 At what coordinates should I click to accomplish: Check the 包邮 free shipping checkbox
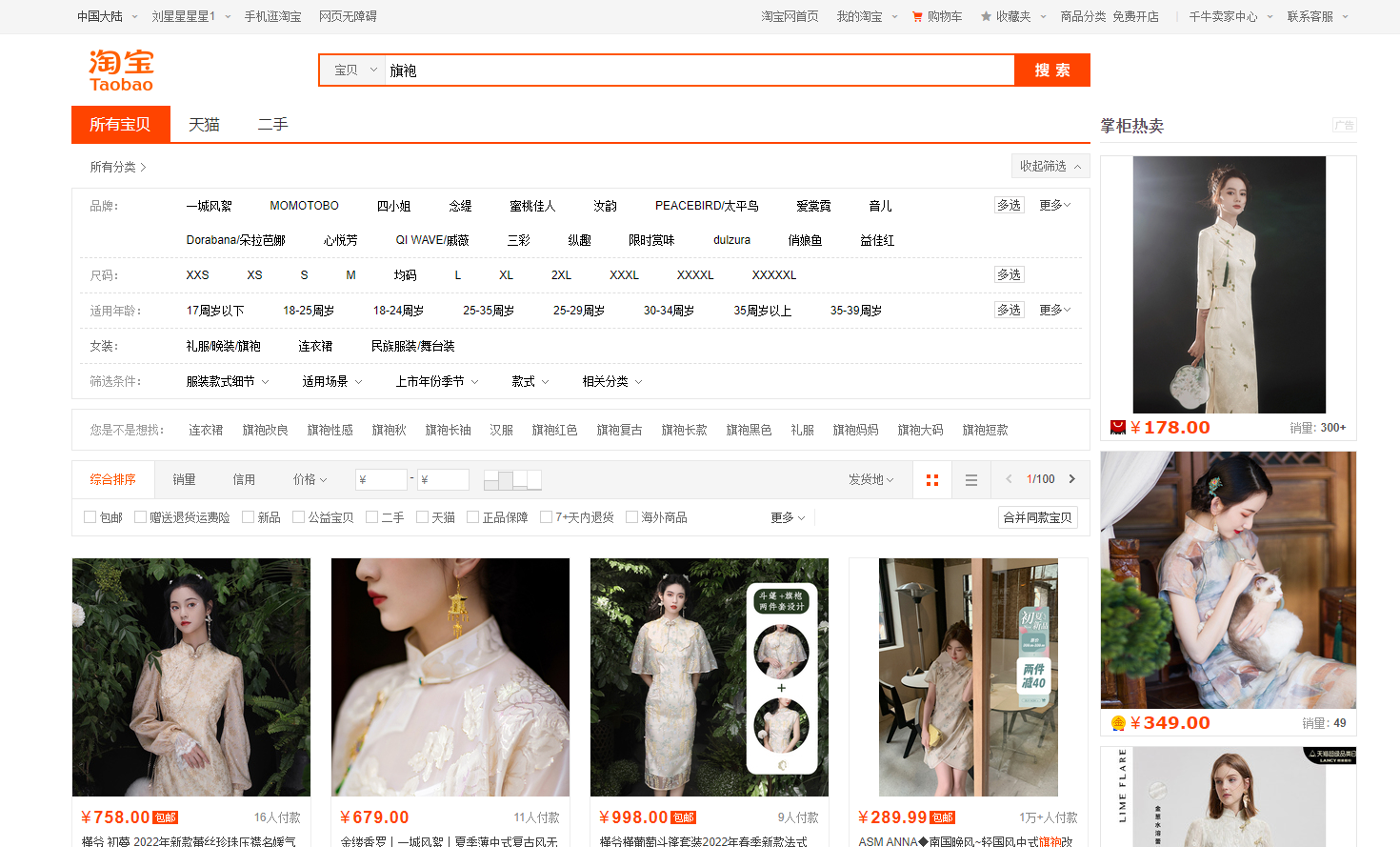click(x=90, y=517)
